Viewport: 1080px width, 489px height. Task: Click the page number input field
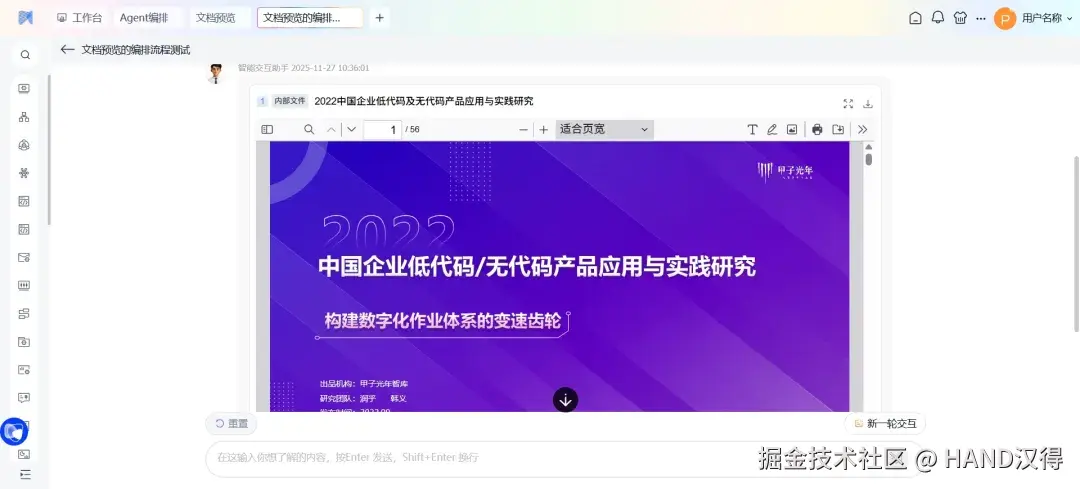click(x=382, y=129)
